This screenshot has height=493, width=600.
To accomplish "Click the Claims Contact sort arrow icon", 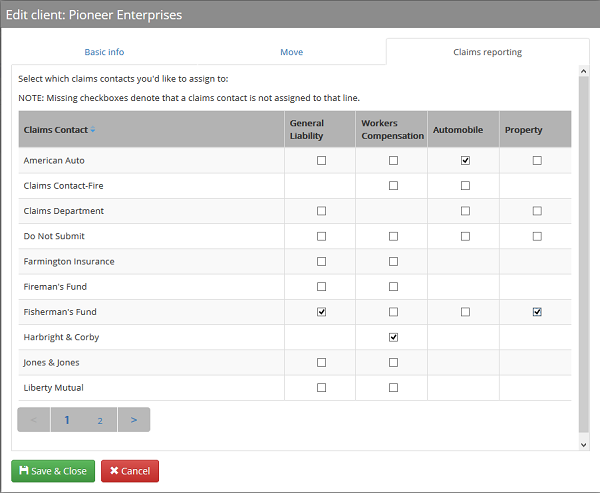I will click(94, 130).
